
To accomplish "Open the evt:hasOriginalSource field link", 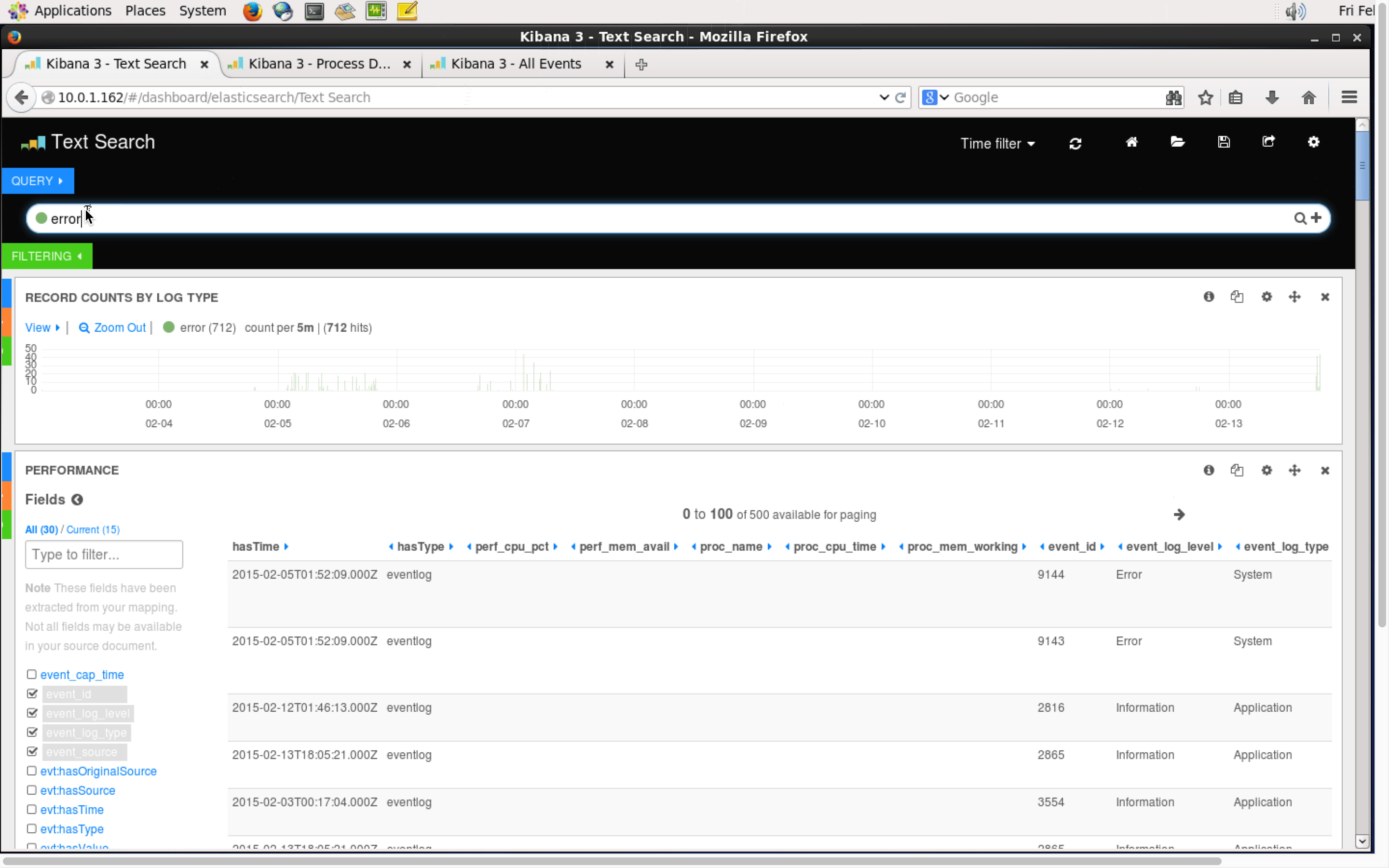I will (98, 771).
